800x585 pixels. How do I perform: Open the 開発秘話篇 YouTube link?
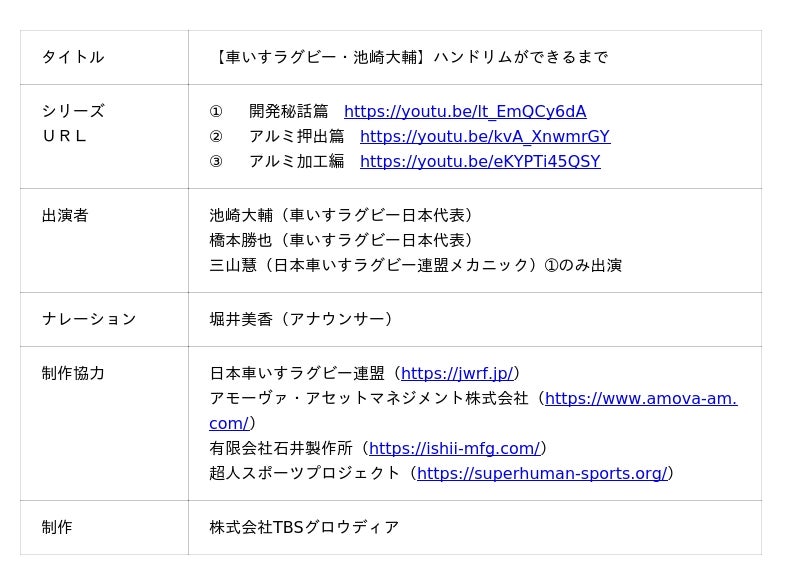point(465,112)
